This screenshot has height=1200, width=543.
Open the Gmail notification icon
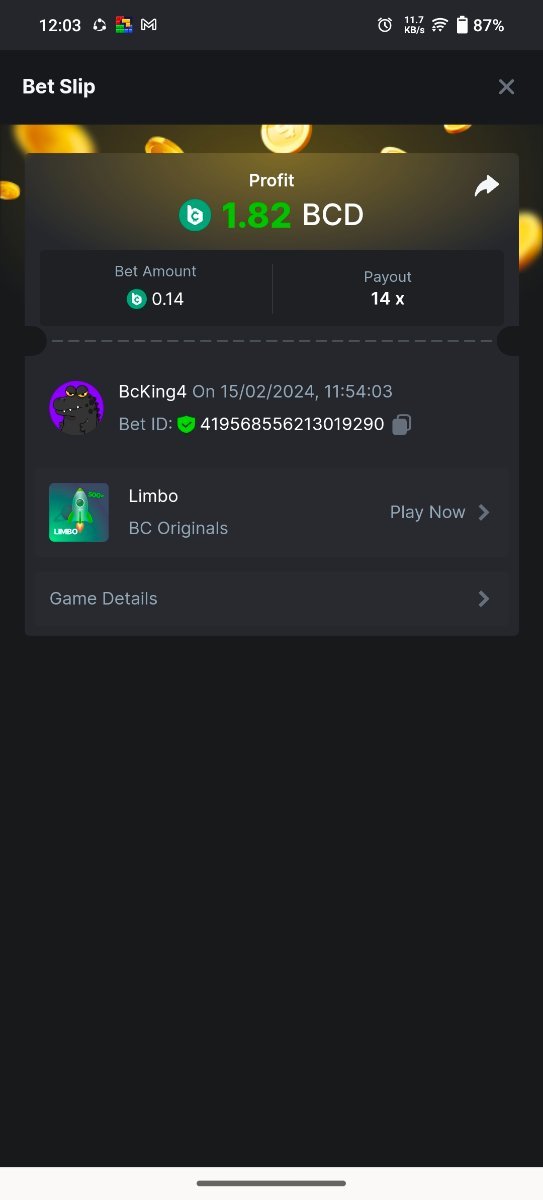(x=149, y=25)
